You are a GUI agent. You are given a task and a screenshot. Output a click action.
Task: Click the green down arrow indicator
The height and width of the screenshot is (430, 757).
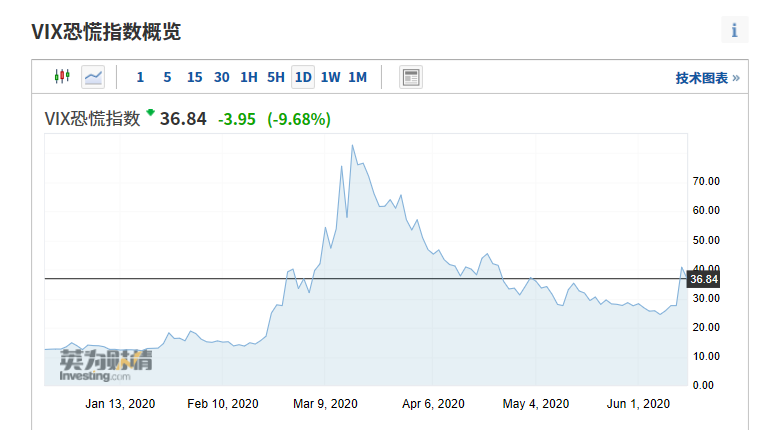(x=150, y=112)
